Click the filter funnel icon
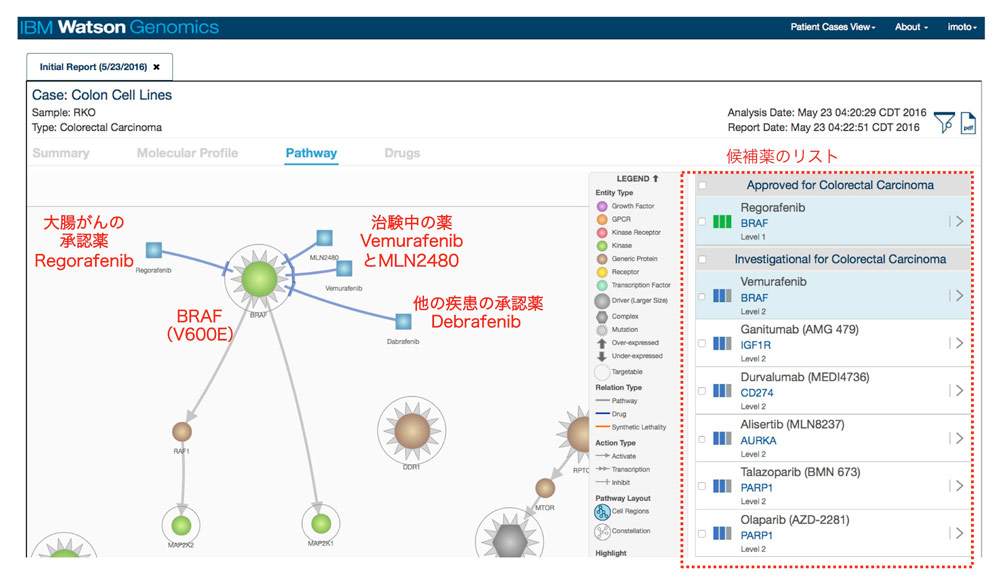1000x584 pixels. coord(944,122)
